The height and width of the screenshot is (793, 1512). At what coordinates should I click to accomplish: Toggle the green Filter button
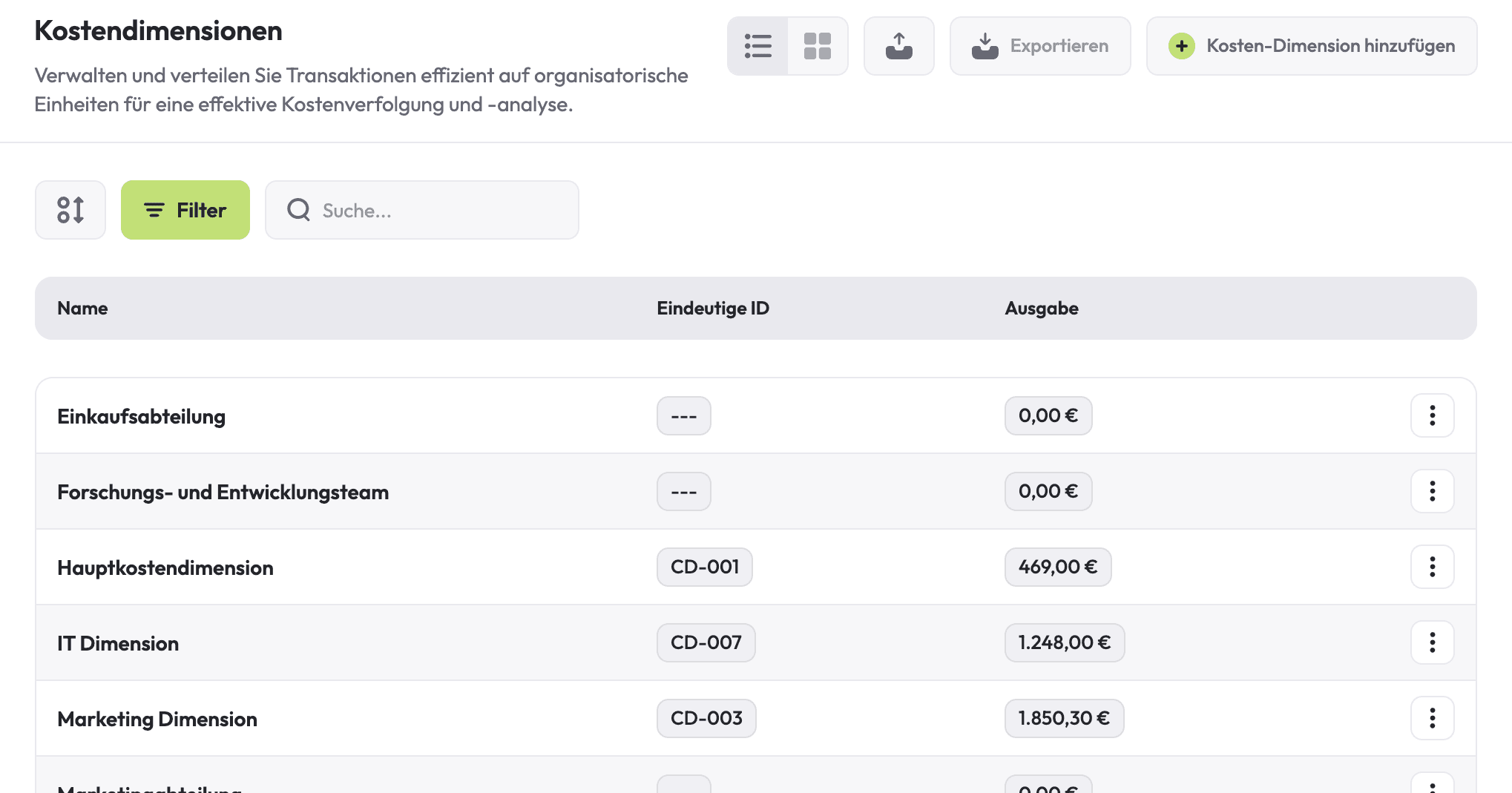pyautogui.click(x=185, y=210)
